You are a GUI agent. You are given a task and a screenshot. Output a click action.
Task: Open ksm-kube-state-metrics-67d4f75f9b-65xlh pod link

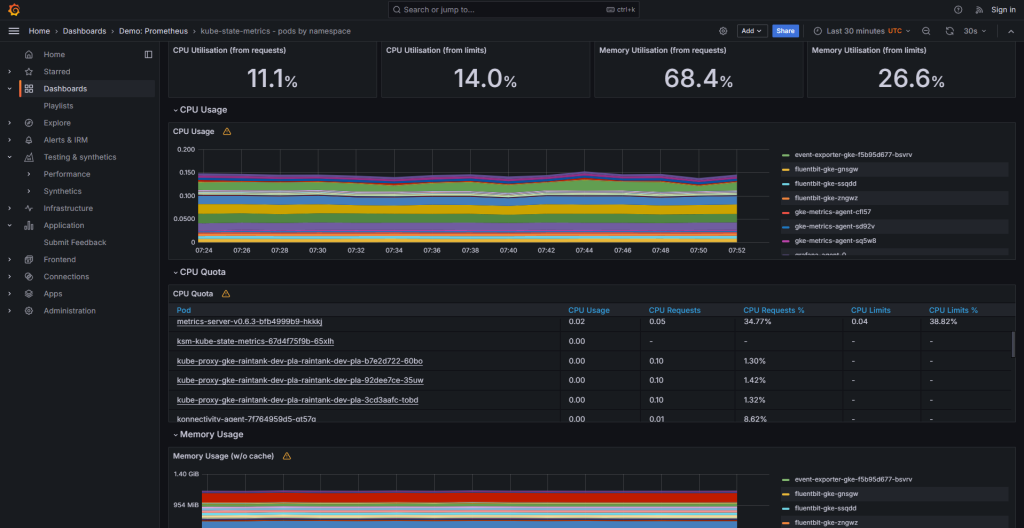tap(256, 341)
